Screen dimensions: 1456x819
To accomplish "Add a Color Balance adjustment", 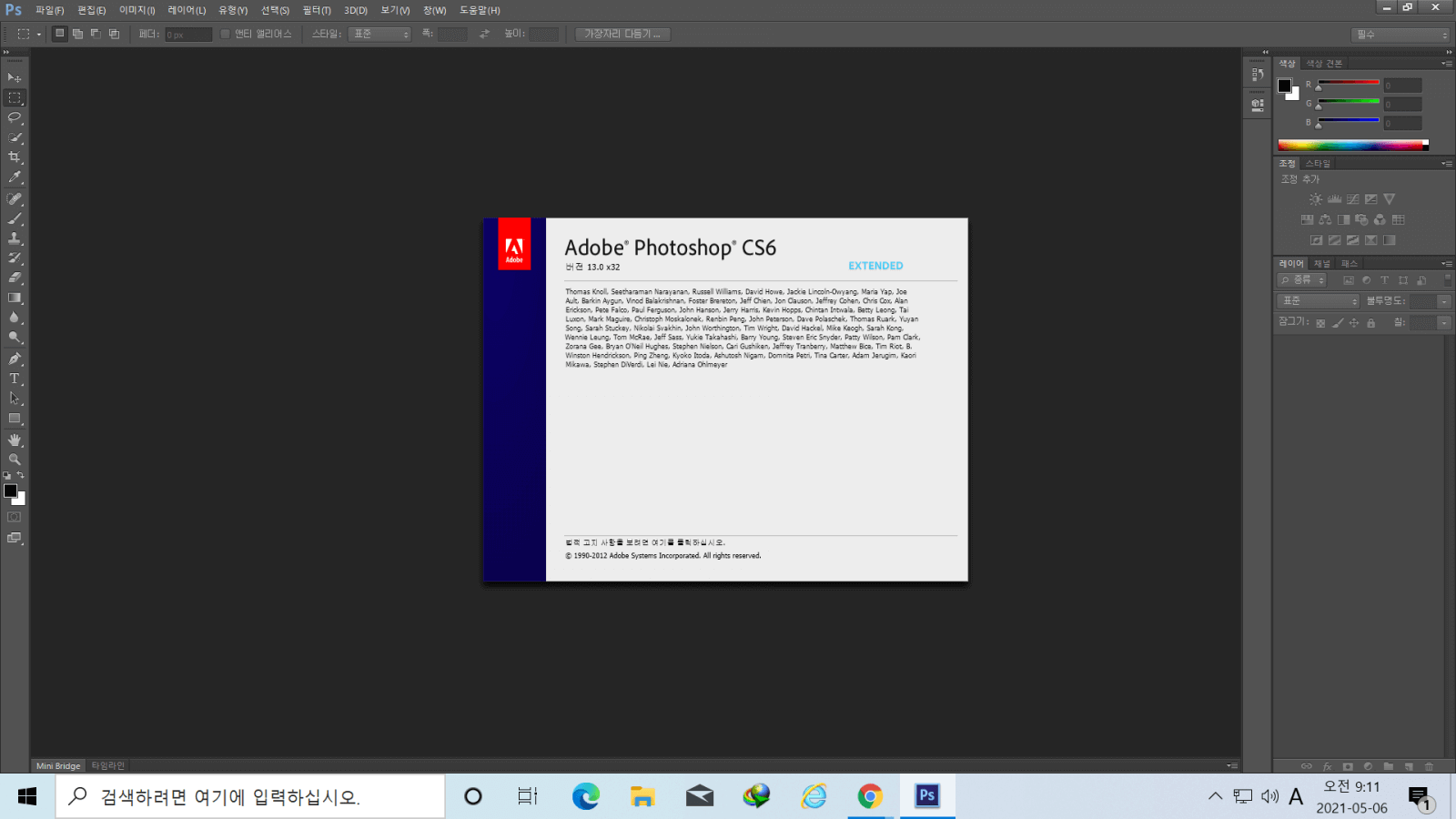I will (1325, 219).
